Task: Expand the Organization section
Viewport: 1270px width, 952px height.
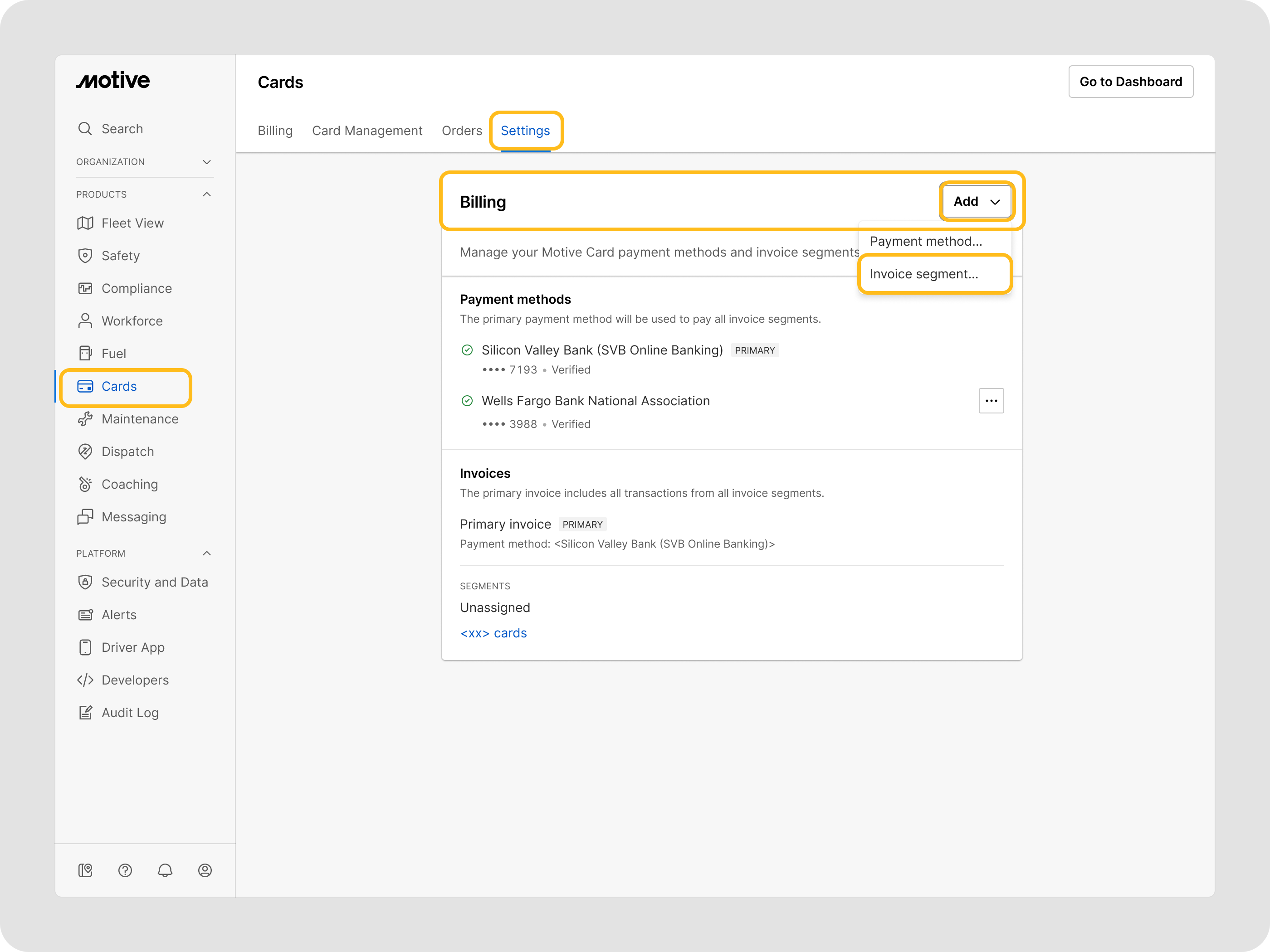Action: (207, 162)
